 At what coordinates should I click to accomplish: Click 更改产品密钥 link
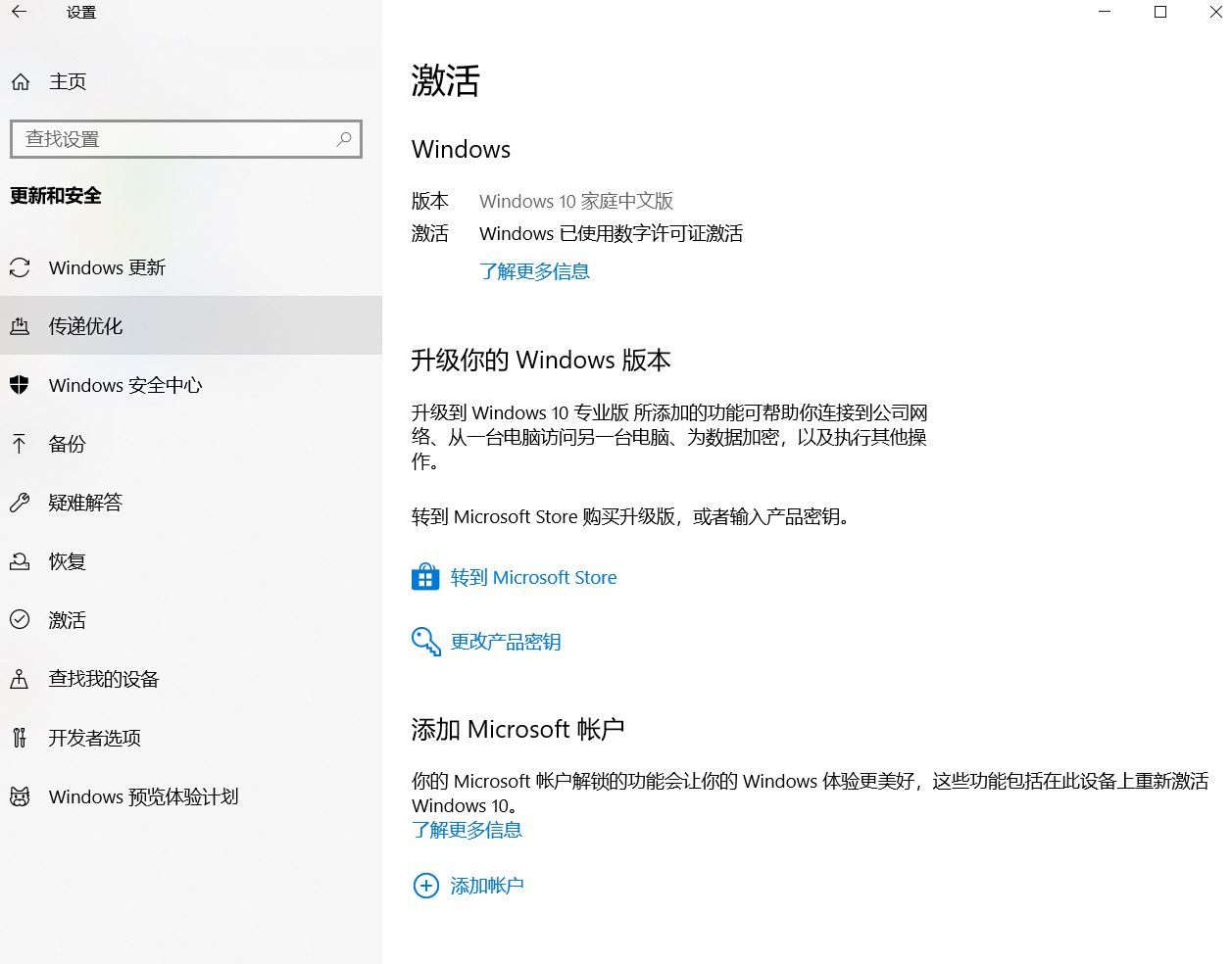tap(505, 642)
